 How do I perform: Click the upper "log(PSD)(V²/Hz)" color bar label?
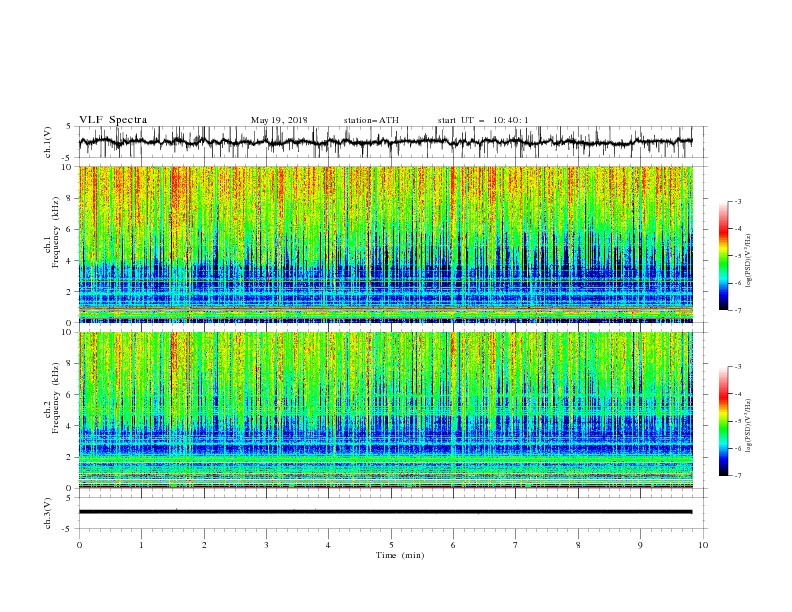749,261
